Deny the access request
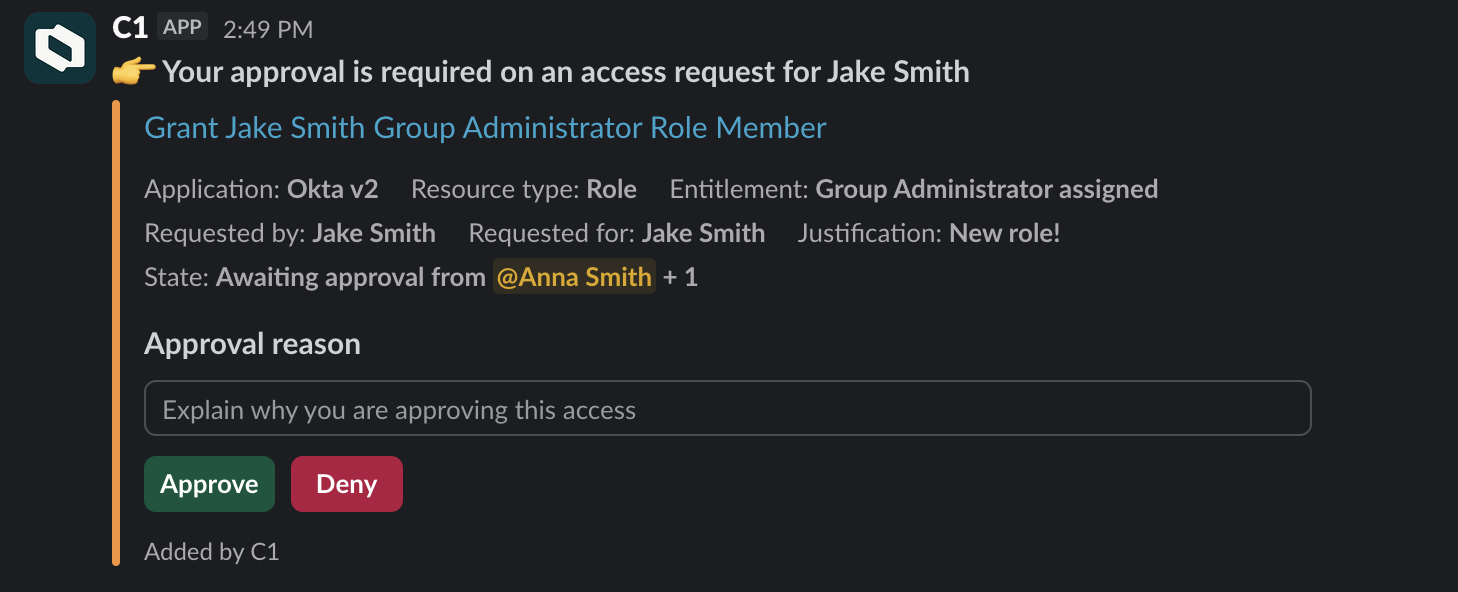This screenshot has height=592, width=1458. pos(346,484)
